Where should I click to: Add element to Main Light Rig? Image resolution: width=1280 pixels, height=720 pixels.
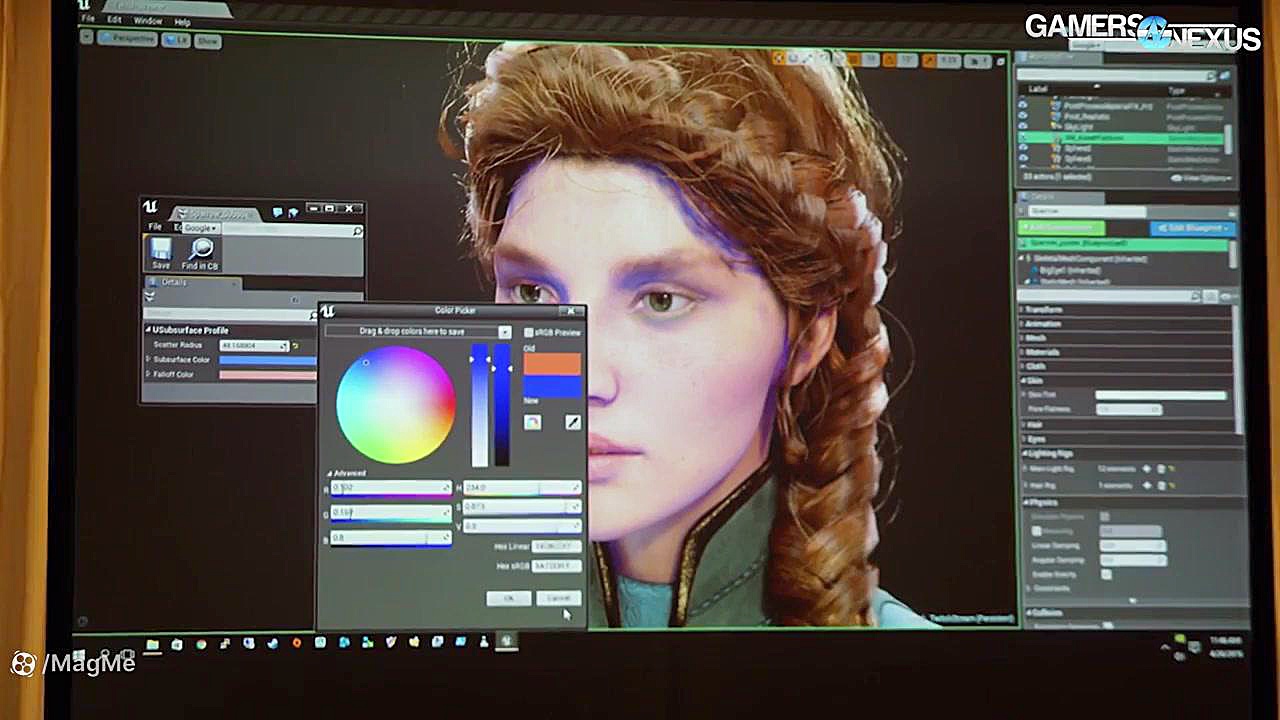click(x=1147, y=468)
